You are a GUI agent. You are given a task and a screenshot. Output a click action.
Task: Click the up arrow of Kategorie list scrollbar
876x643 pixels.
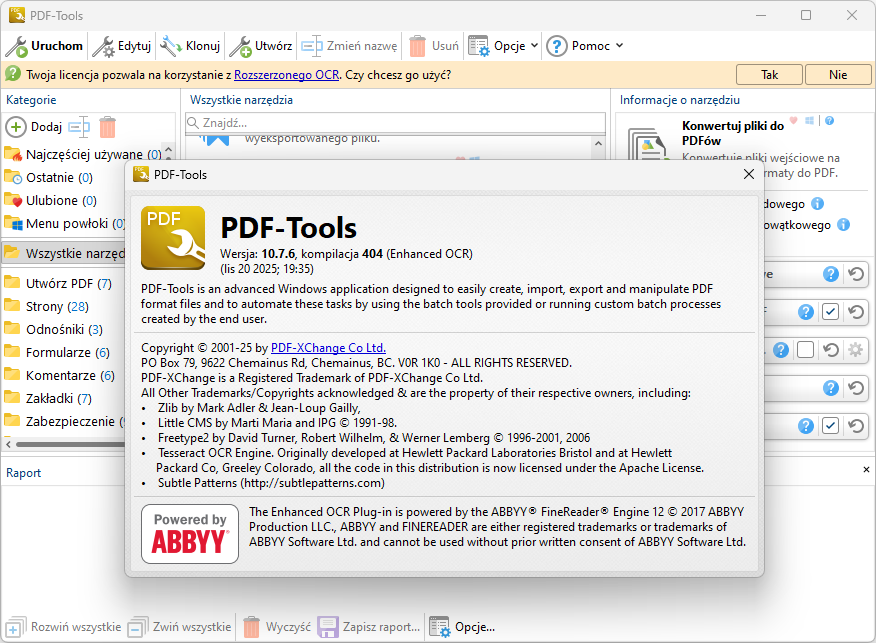(169, 149)
